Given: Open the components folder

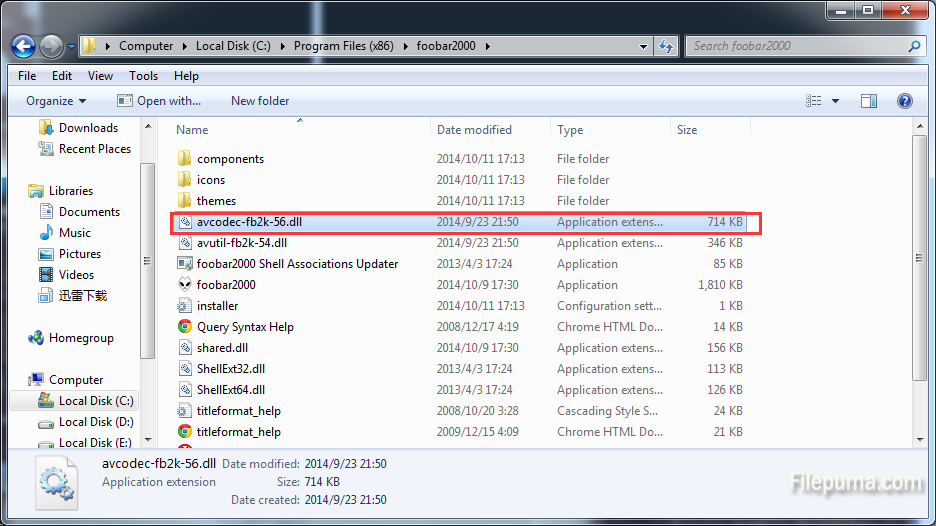Looking at the screenshot, I should pyautogui.click(x=230, y=159).
